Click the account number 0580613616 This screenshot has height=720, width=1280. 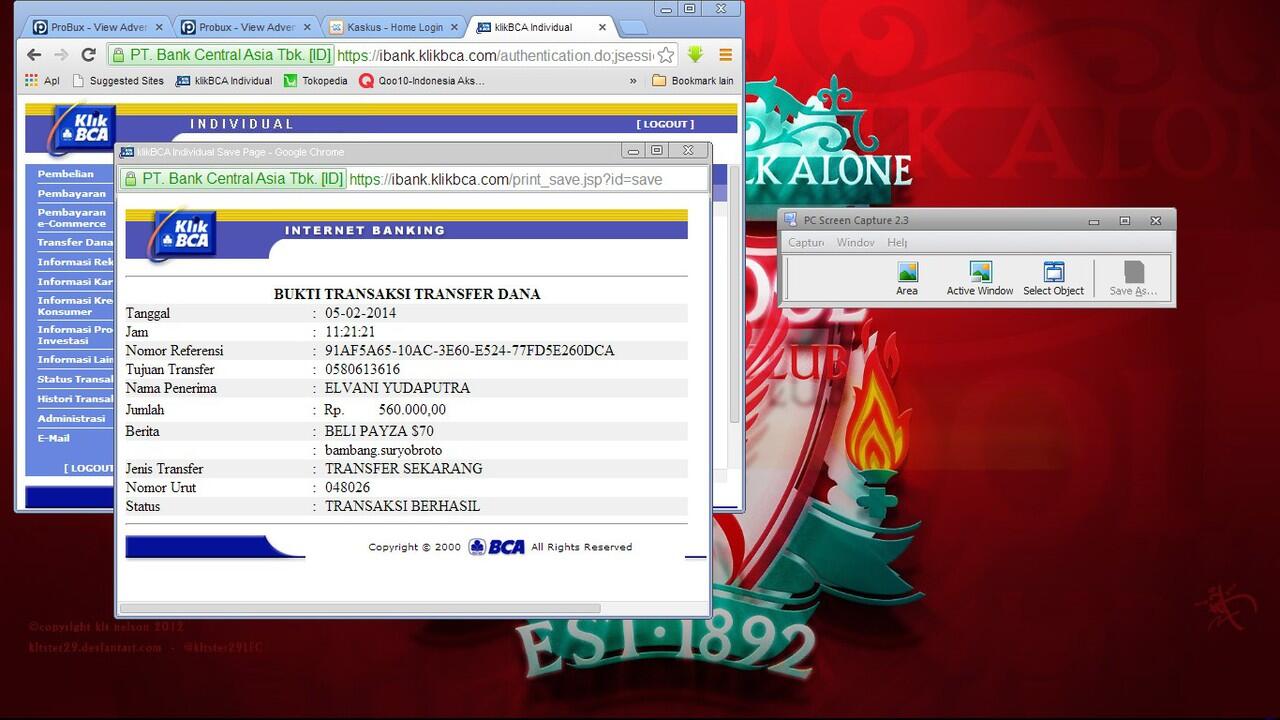[x=362, y=370]
